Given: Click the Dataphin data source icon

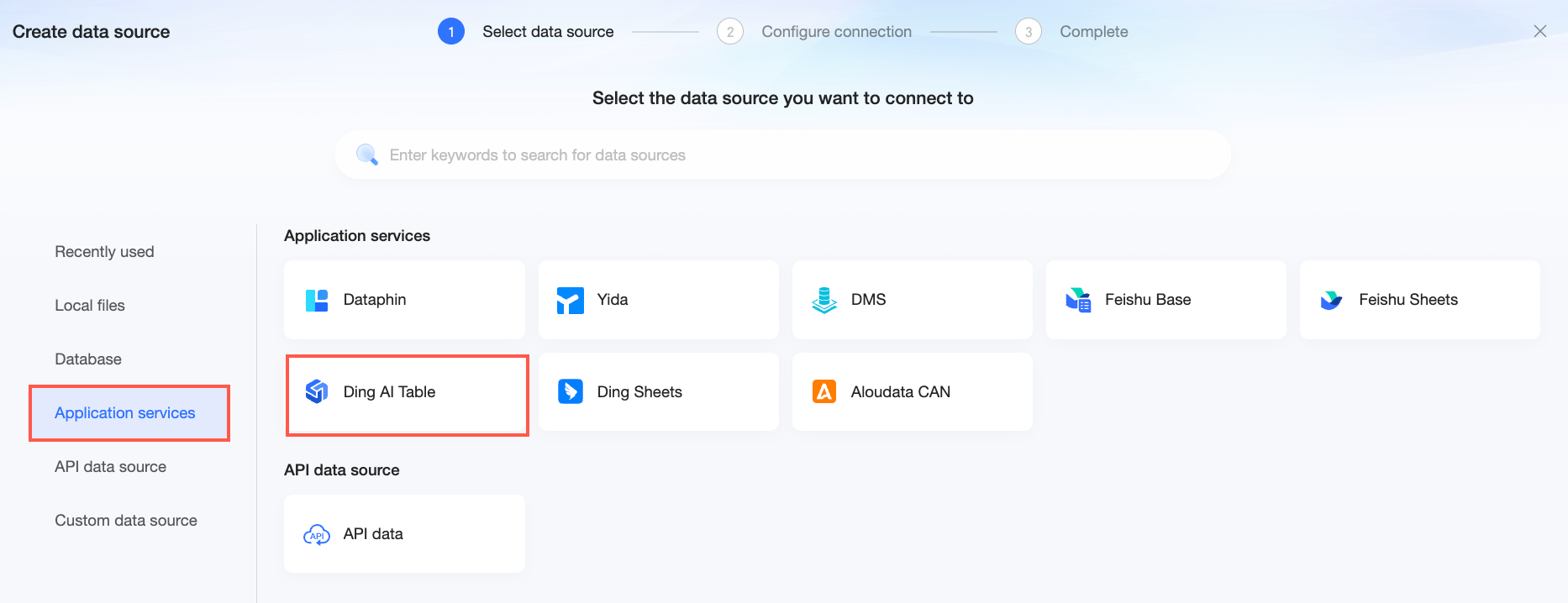Looking at the screenshot, I should (x=317, y=300).
